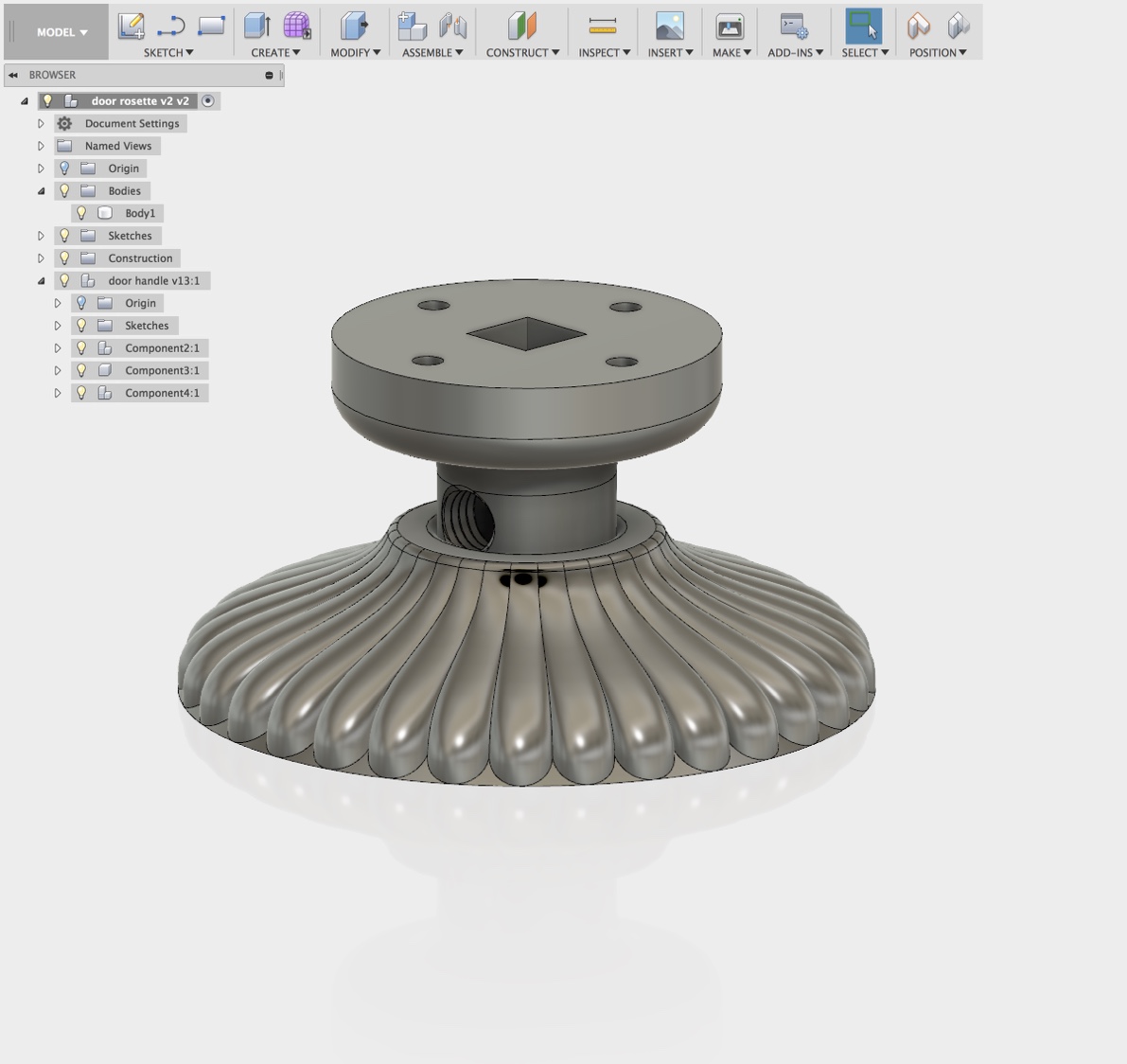The width and height of the screenshot is (1127, 1064).
Task: Select the Body1 body icon
Action: pos(105,213)
